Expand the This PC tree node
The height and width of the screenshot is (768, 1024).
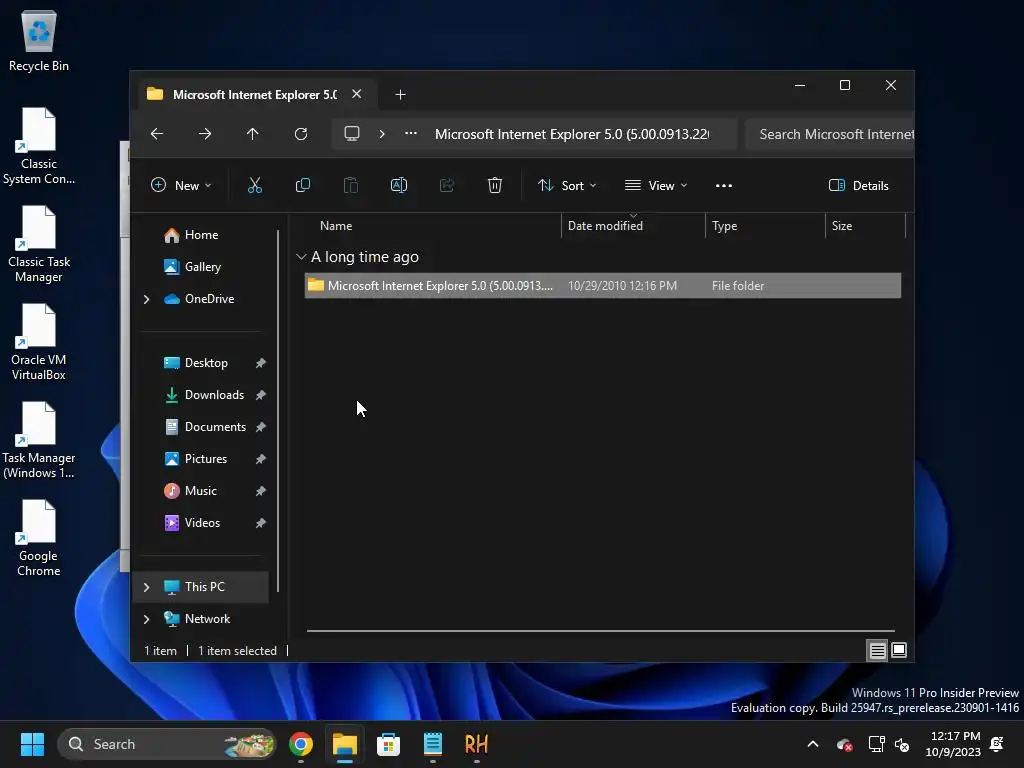(146, 587)
